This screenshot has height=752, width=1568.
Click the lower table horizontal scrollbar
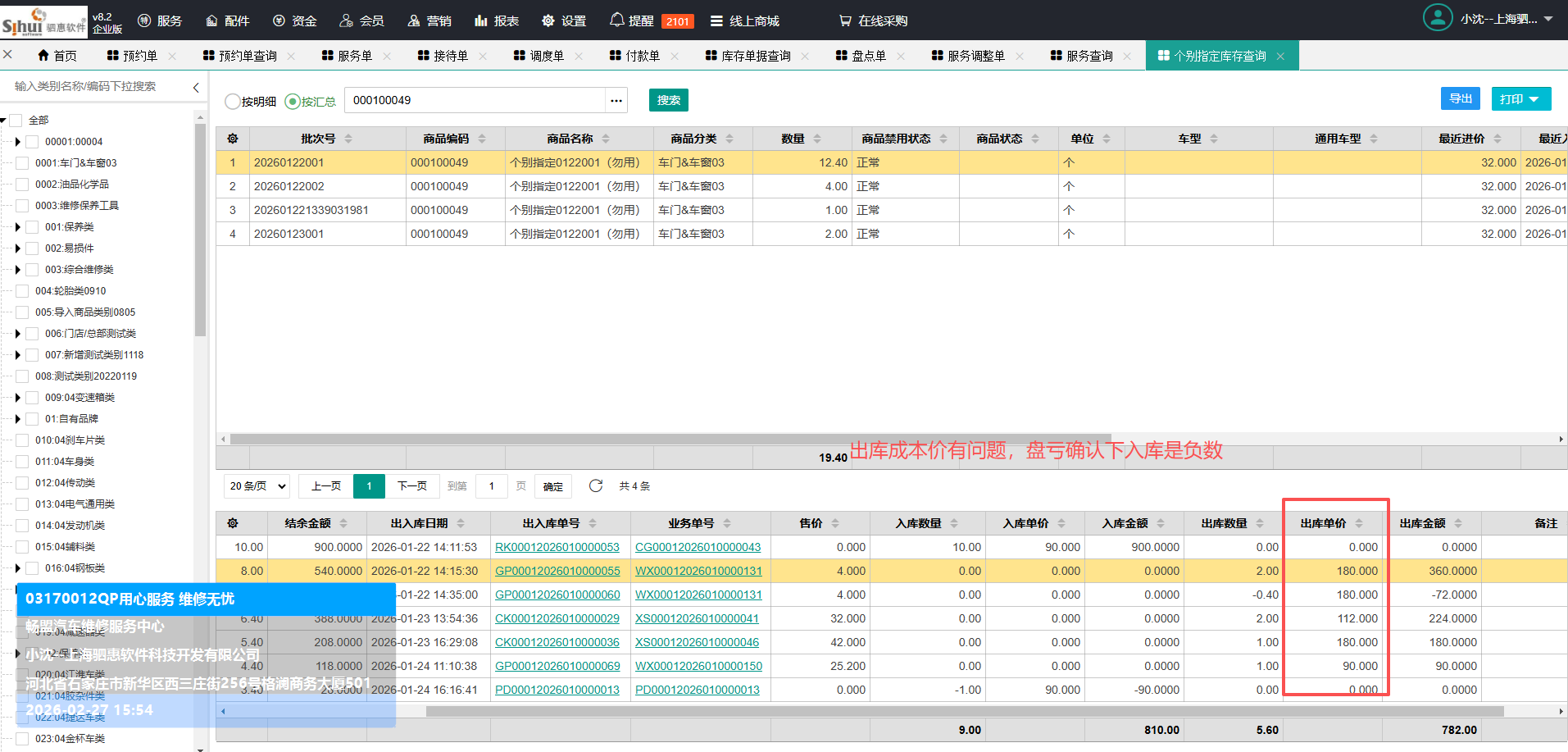(x=964, y=711)
